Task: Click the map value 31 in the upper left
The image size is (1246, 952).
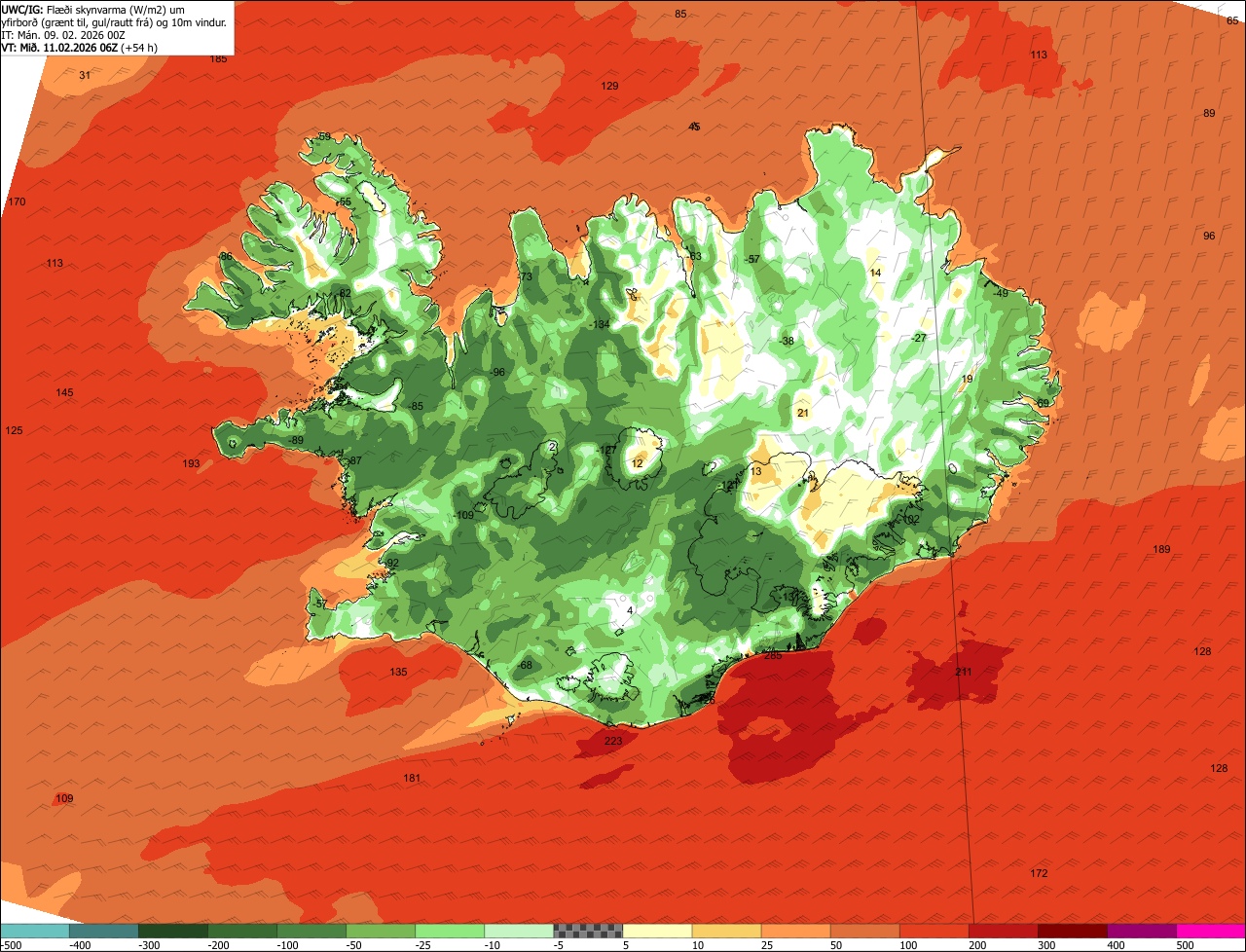Action: pos(85,75)
